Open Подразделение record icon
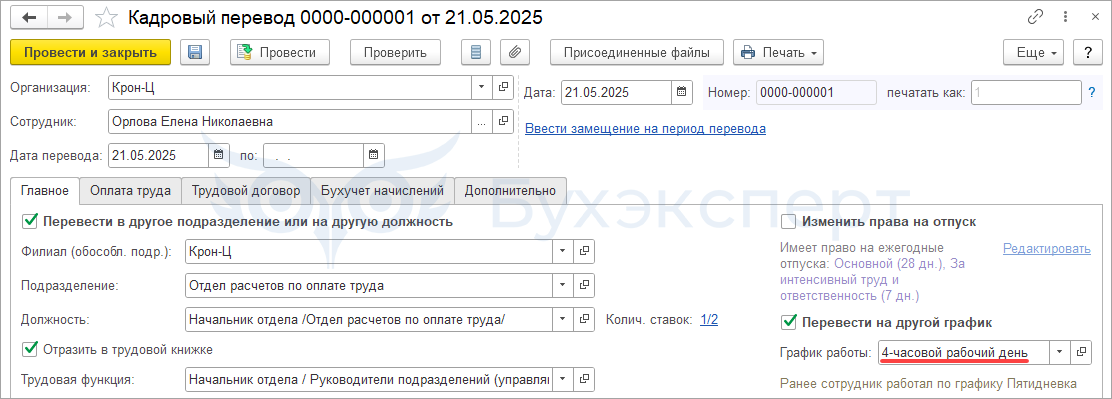Image resolution: width=1112 pixels, height=399 pixels. point(584,285)
